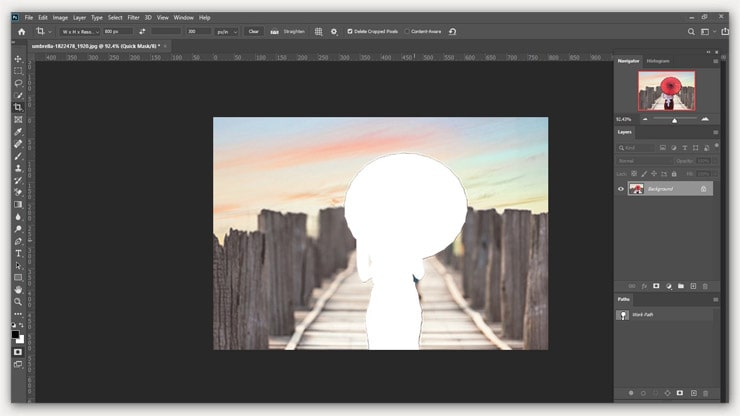Viewport: 740px width, 416px height.
Task: Open the px/in resolution unit dropdown
Action: [226, 32]
